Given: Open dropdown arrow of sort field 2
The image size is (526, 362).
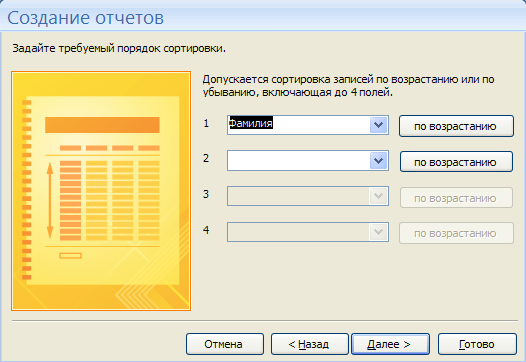Looking at the screenshot, I should 379,161.
